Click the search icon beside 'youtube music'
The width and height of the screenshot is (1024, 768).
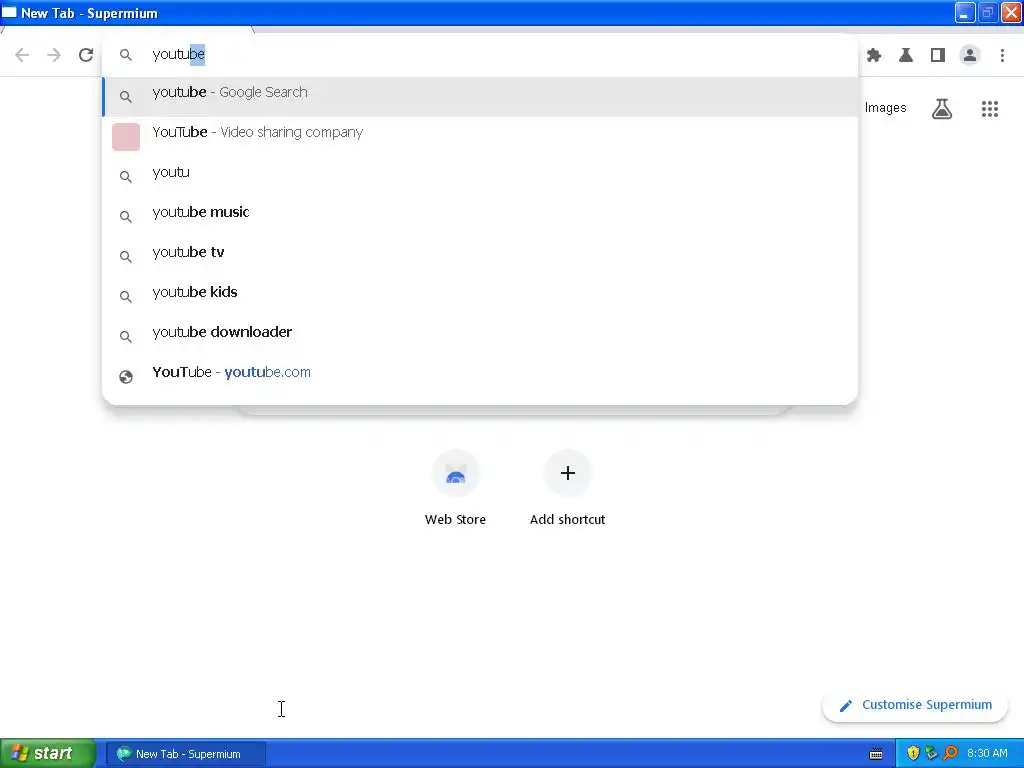pyautogui.click(x=126, y=217)
